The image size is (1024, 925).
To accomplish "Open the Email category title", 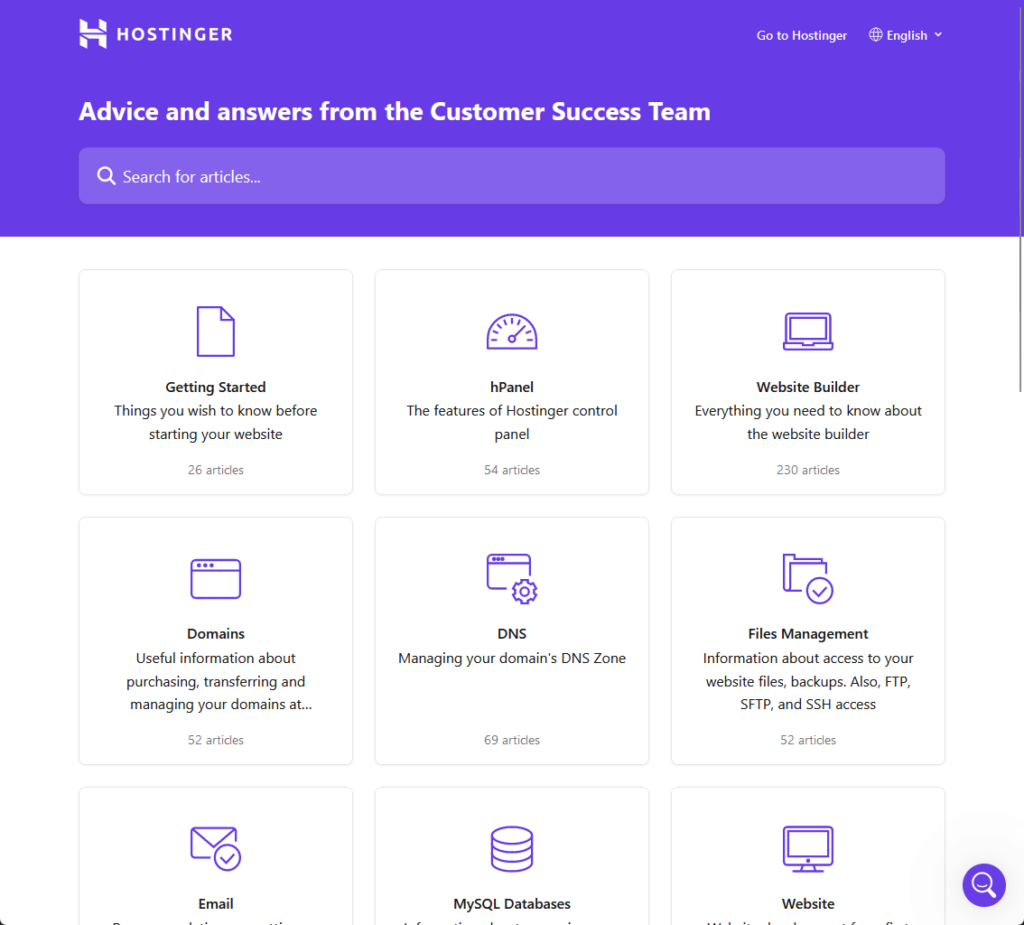I will tap(216, 903).
